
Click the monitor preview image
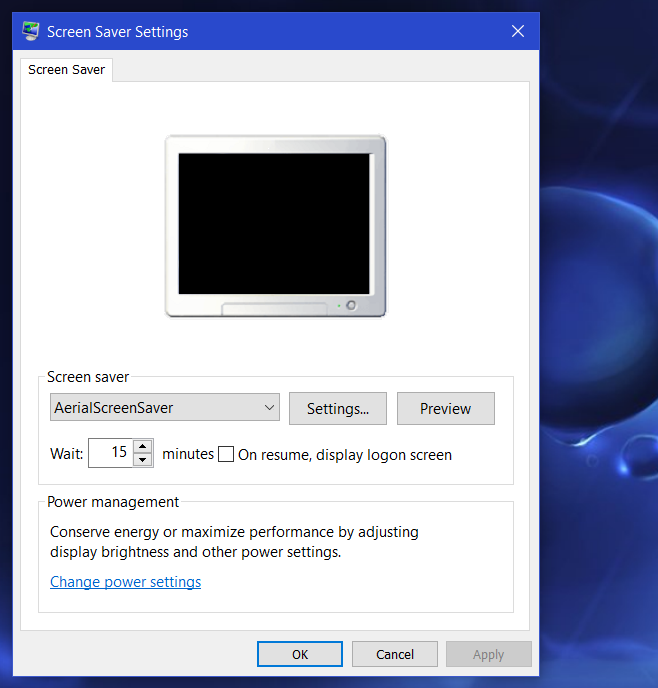[x=275, y=226]
